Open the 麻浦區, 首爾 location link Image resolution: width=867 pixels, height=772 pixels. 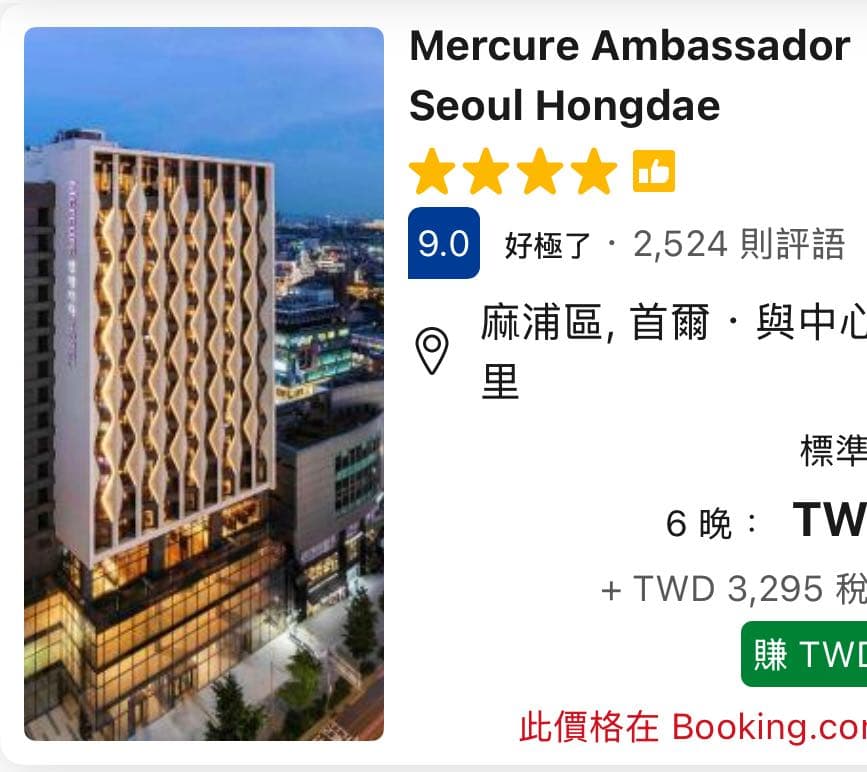coord(596,322)
